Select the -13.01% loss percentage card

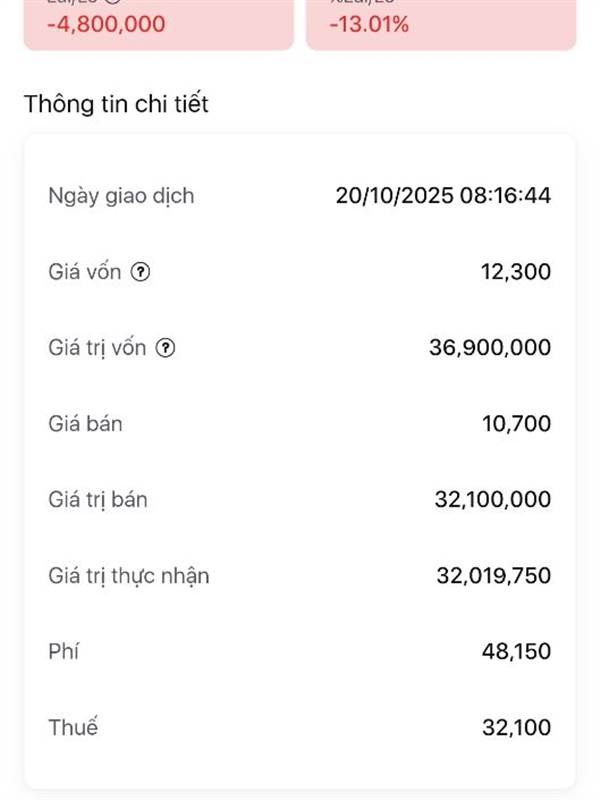tap(441, 25)
